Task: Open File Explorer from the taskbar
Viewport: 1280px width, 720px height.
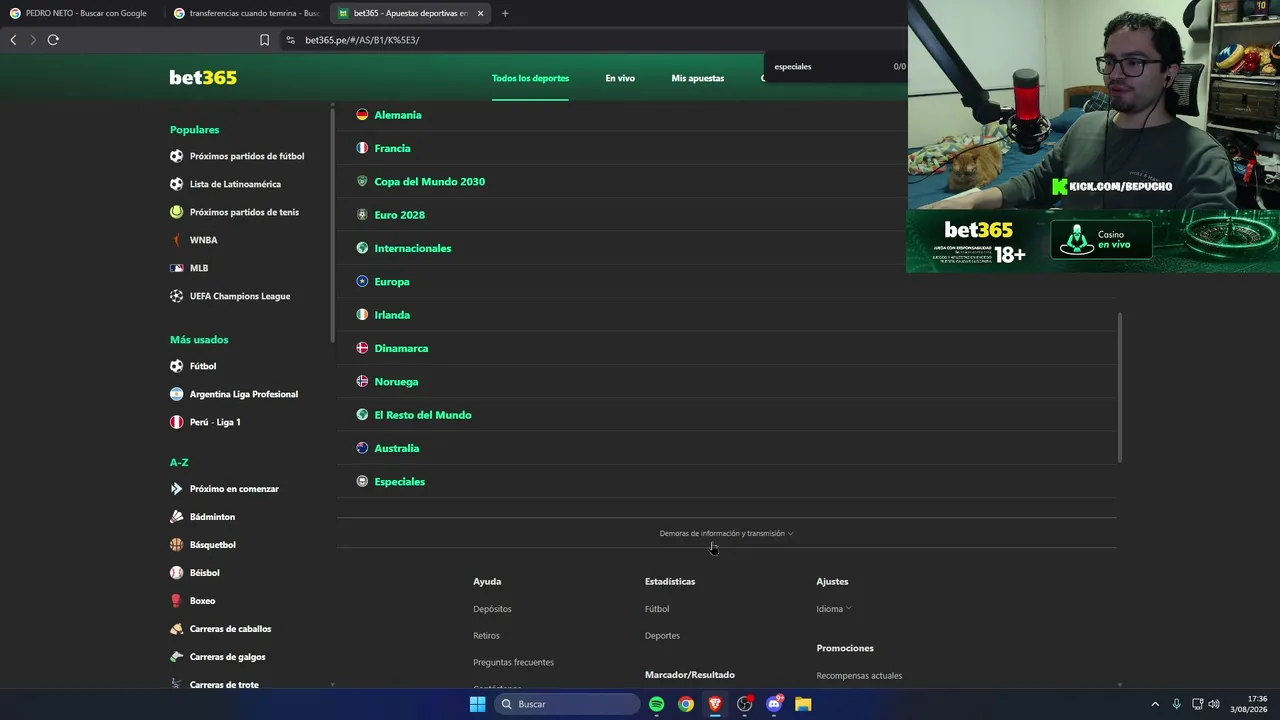Action: (803, 704)
